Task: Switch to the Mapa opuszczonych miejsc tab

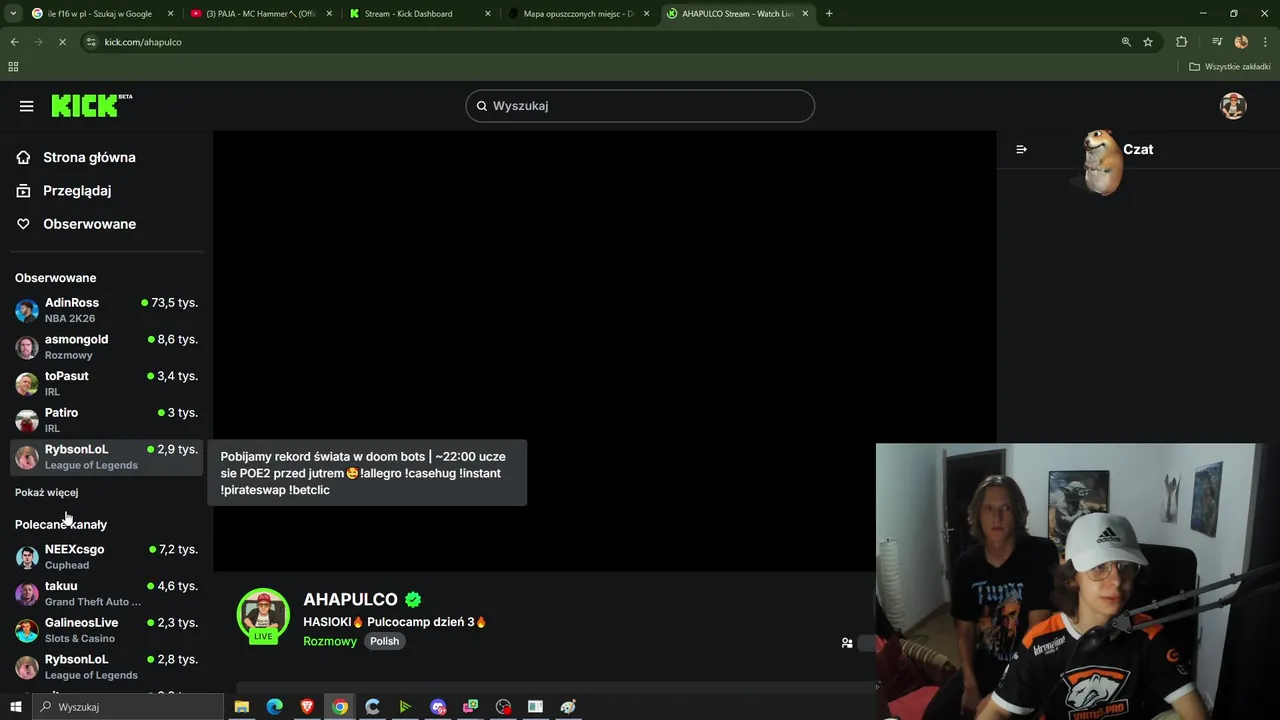Action: click(x=580, y=14)
